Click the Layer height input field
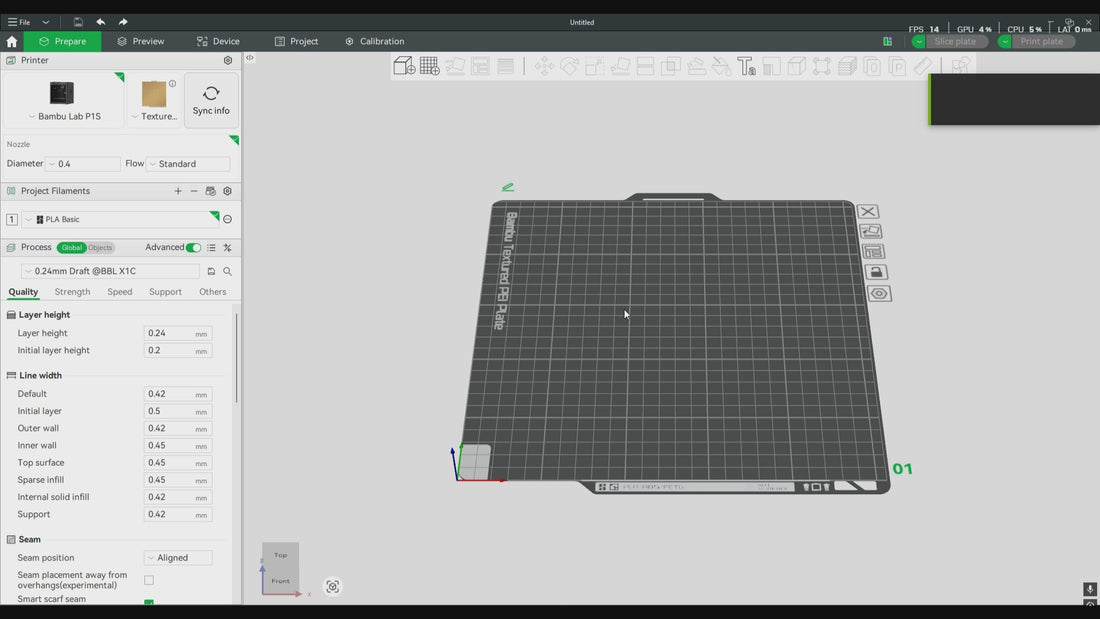1100x619 pixels. point(169,333)
